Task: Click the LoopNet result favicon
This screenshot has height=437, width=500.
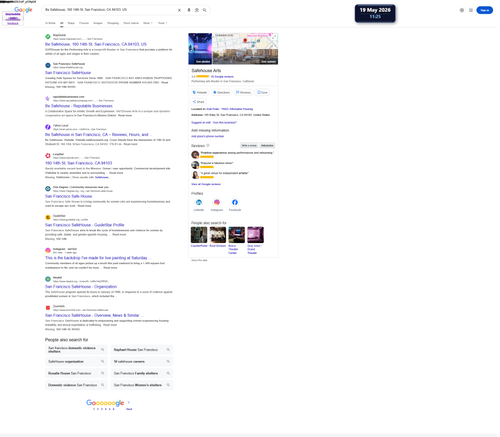Action: [48, 156]
